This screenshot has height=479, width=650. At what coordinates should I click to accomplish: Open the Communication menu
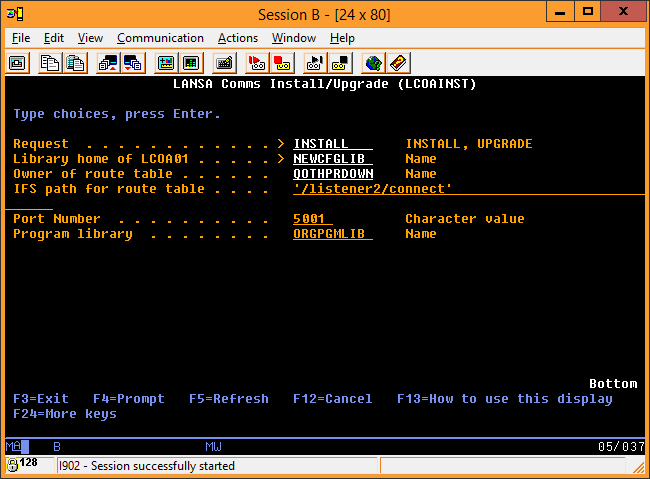(160, 38)
